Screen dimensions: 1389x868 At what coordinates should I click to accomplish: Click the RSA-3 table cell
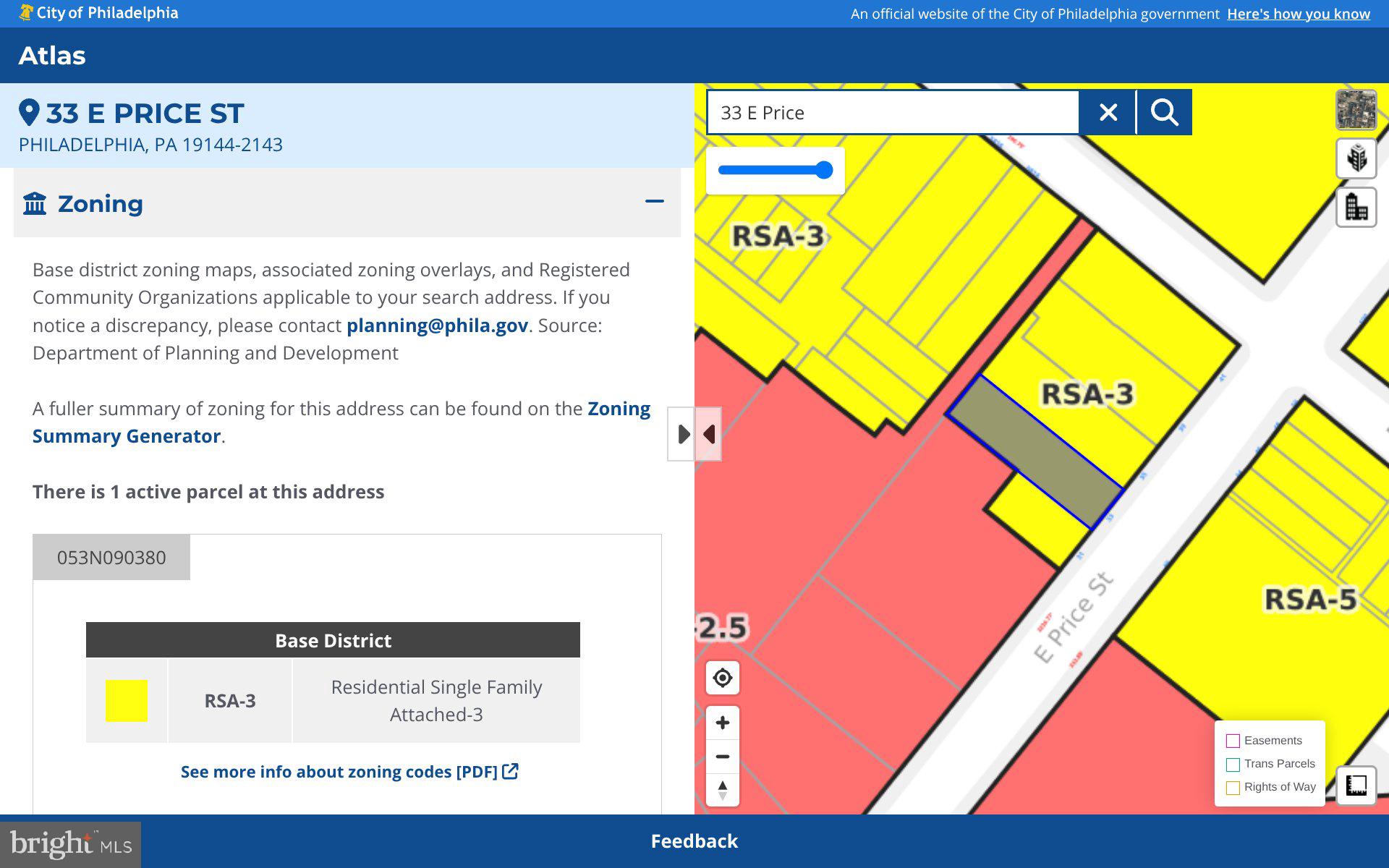(230, 701)
